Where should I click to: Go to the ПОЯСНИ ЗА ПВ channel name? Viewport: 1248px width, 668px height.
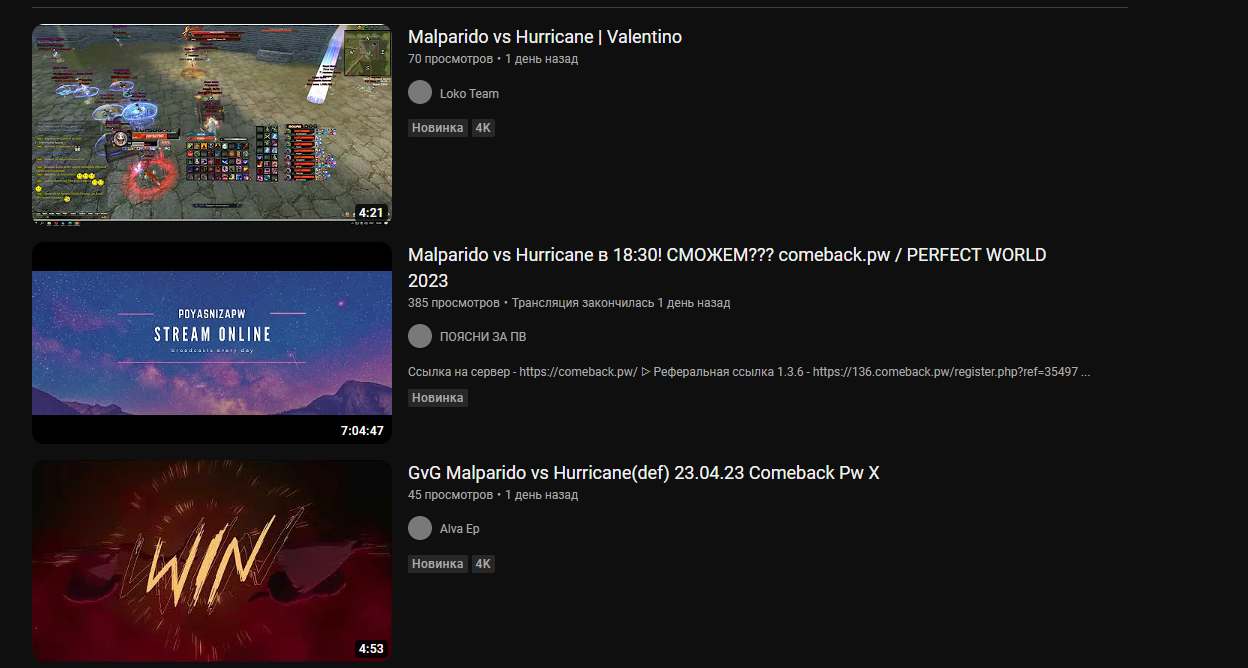pos(483,337)
